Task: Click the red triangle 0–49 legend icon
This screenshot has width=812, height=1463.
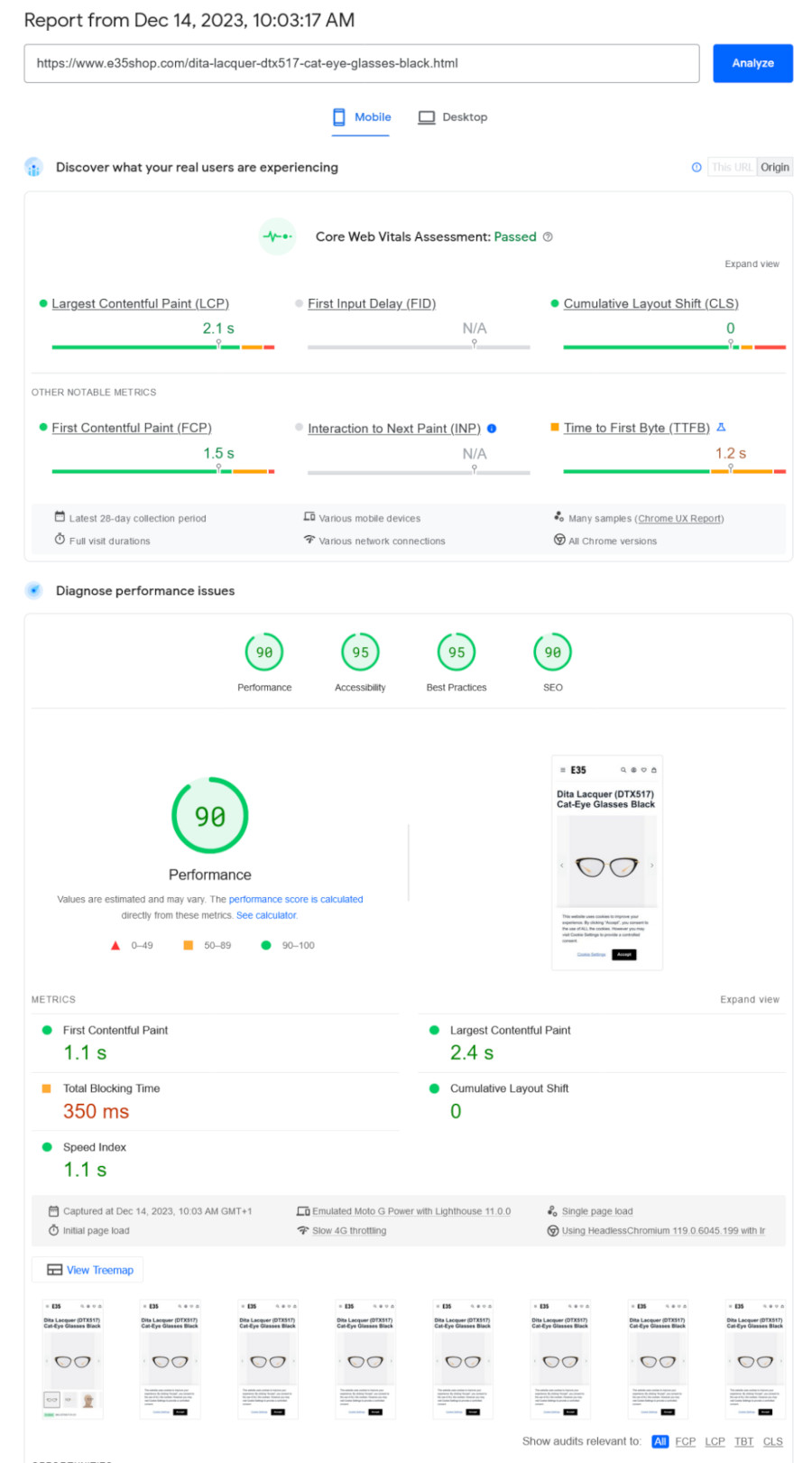Action: click(115, 946)
